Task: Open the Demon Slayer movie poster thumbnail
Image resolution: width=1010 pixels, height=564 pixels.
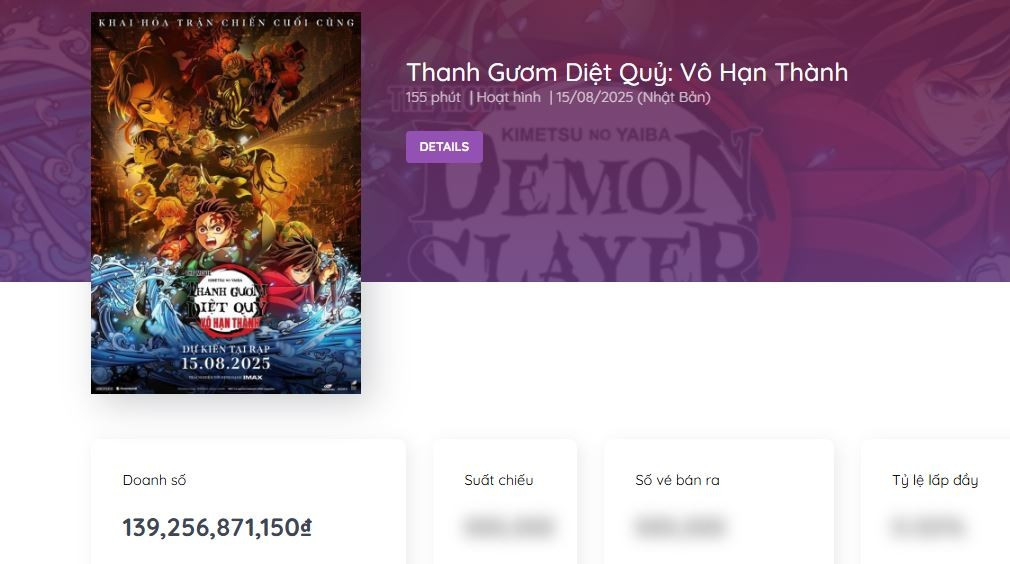Action: point(225,203)
